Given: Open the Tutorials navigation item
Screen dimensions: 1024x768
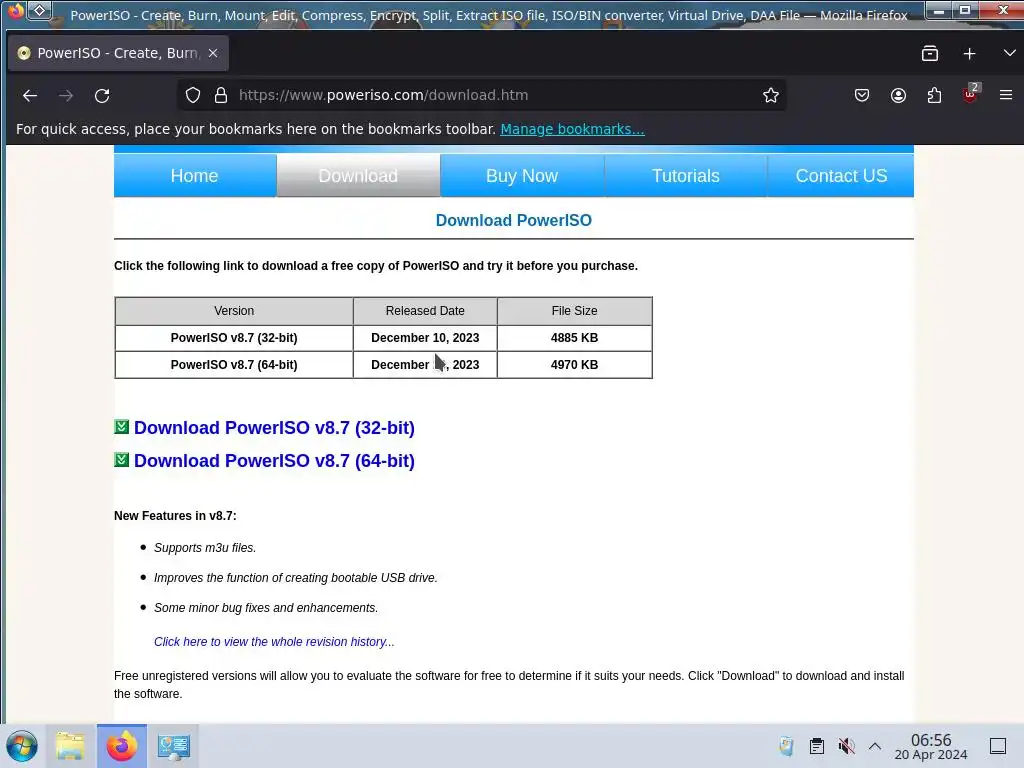Looking at the screenshot, I should (x=686, y=176).
